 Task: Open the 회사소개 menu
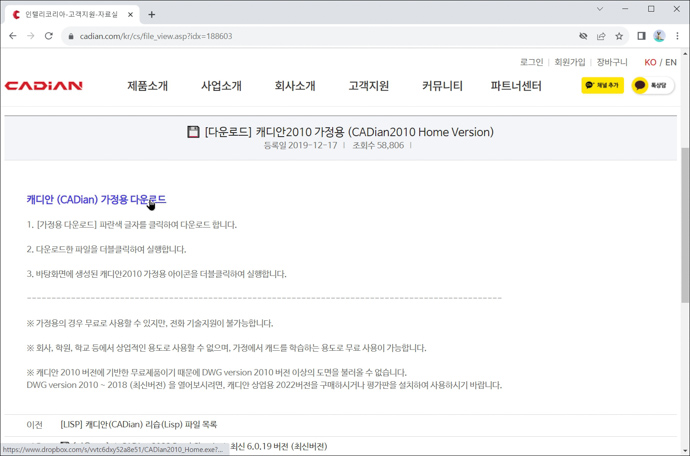click(295, 86)
